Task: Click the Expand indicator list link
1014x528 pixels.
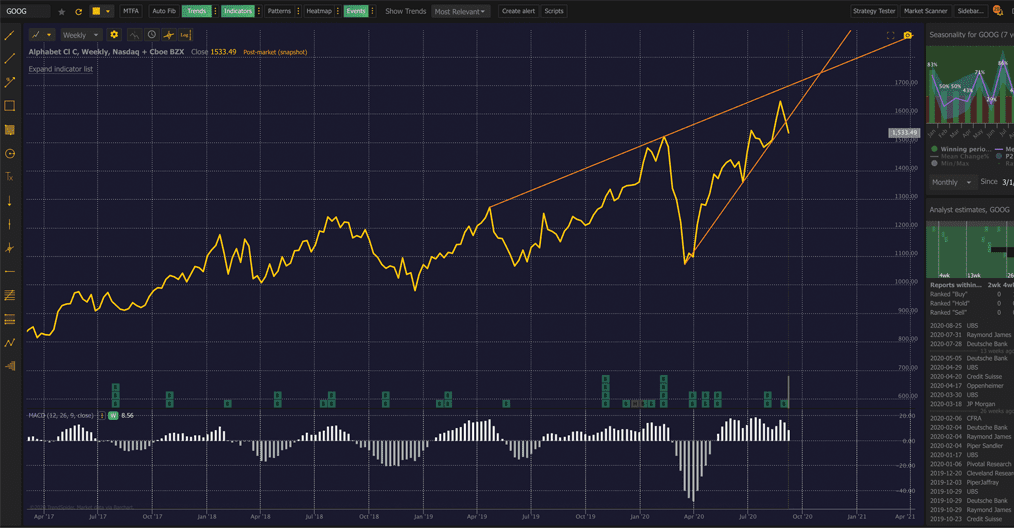Action: (61, 69)
